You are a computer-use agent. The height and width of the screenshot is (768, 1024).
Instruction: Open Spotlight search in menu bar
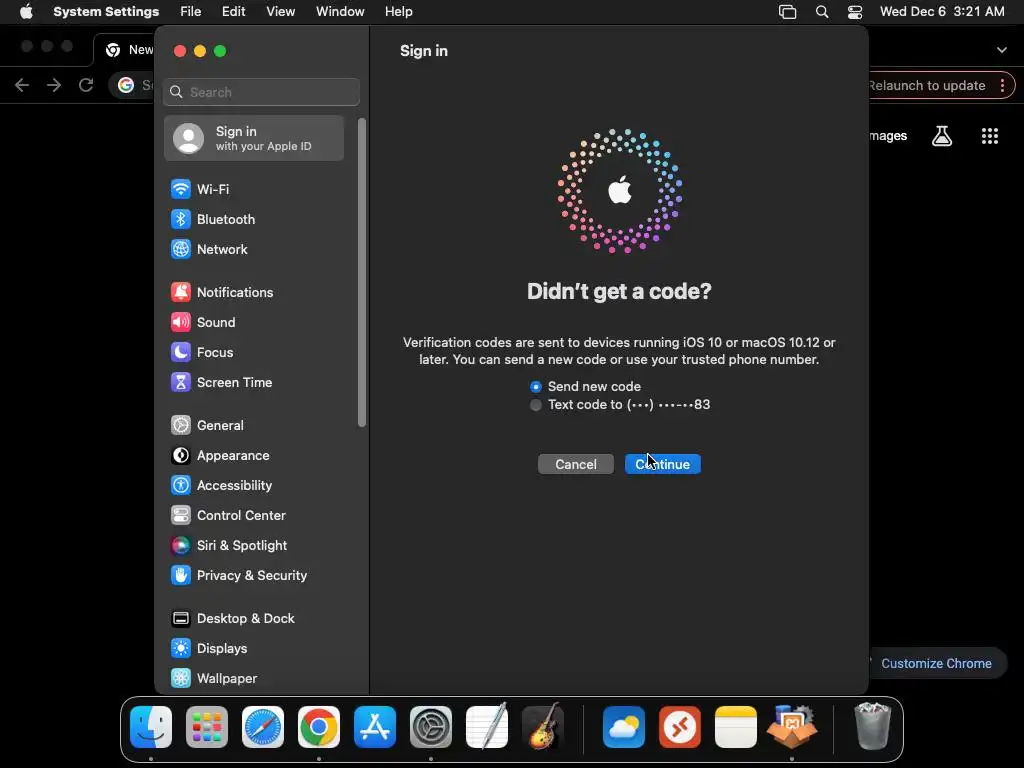coord(822,12)
